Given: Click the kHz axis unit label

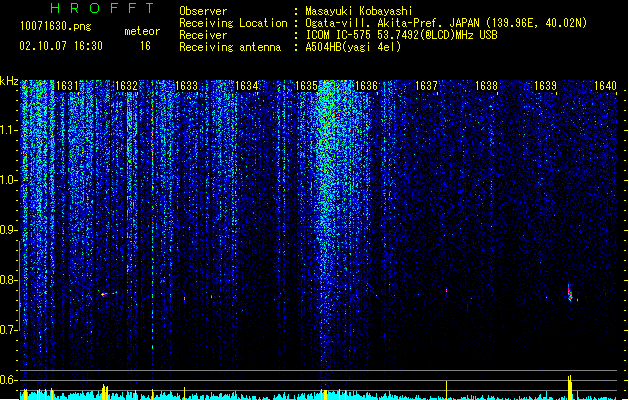Looking at the screenshot, I should pyautogui.click(x=9, y=81).
